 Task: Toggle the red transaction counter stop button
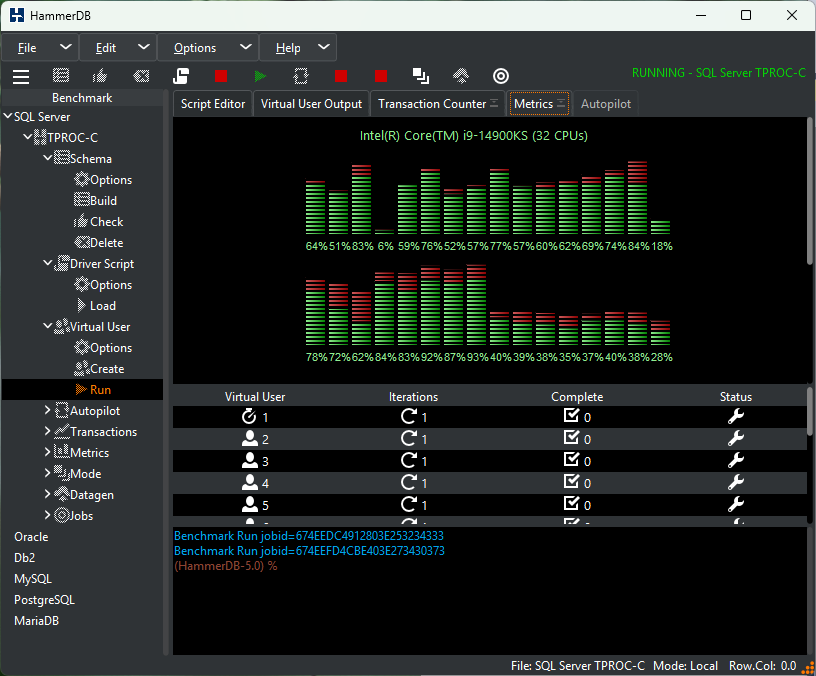pos(341,76)
